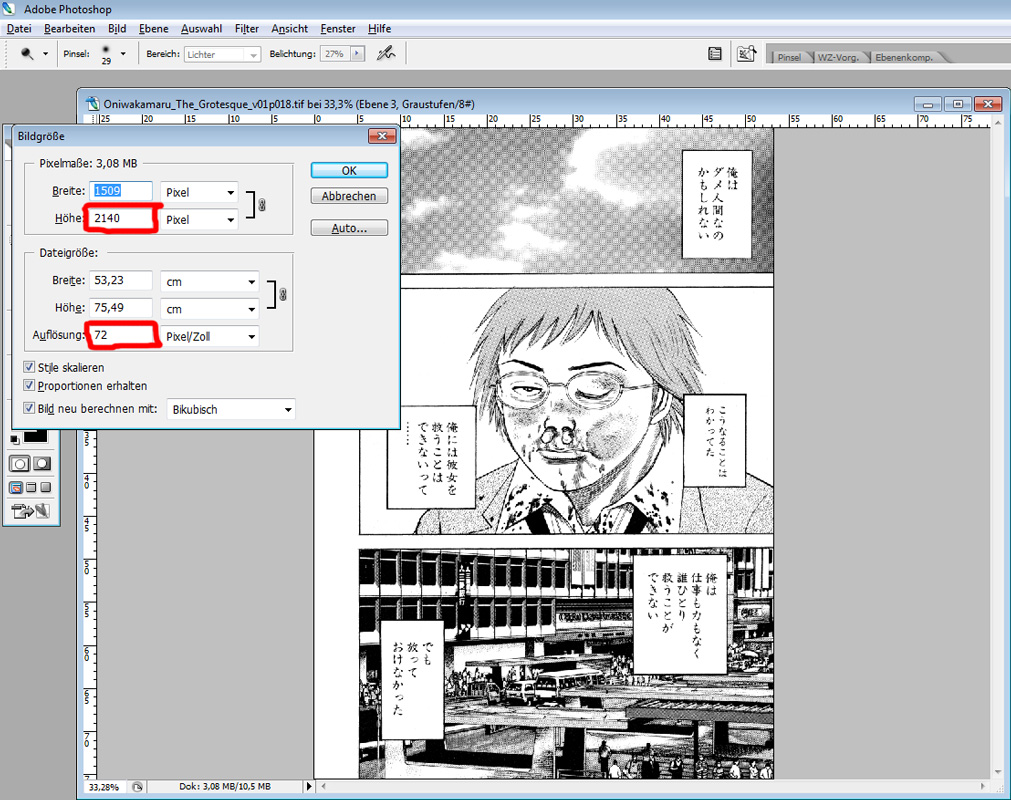
Task: Open Pixel unit dropdown for Höhe
Action: tap(200, 220)
